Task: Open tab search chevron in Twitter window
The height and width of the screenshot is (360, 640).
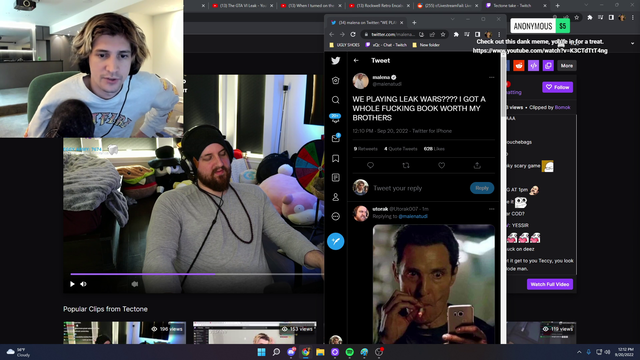Action: [x=452, y=19]
